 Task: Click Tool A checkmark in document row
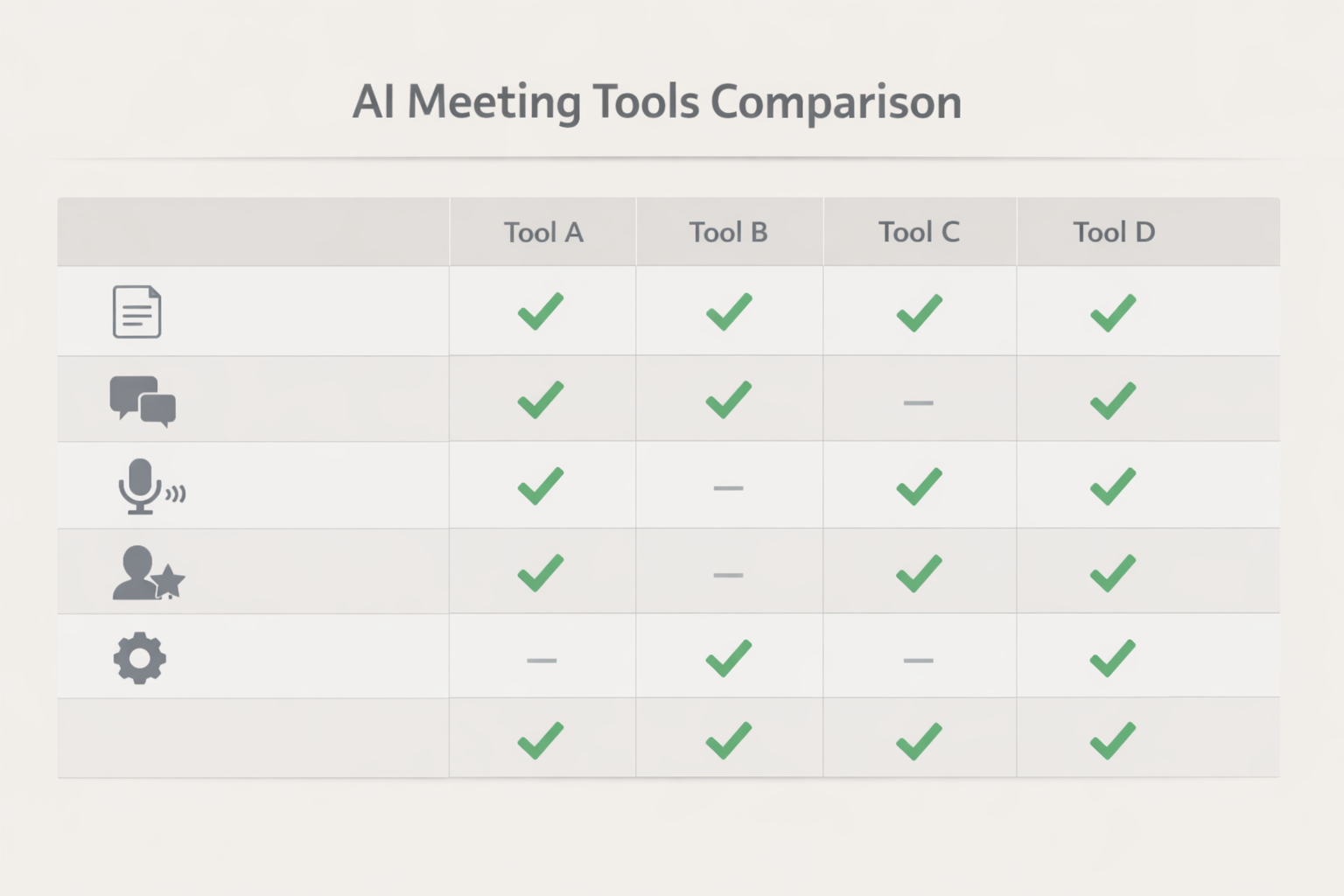point(541,311)
